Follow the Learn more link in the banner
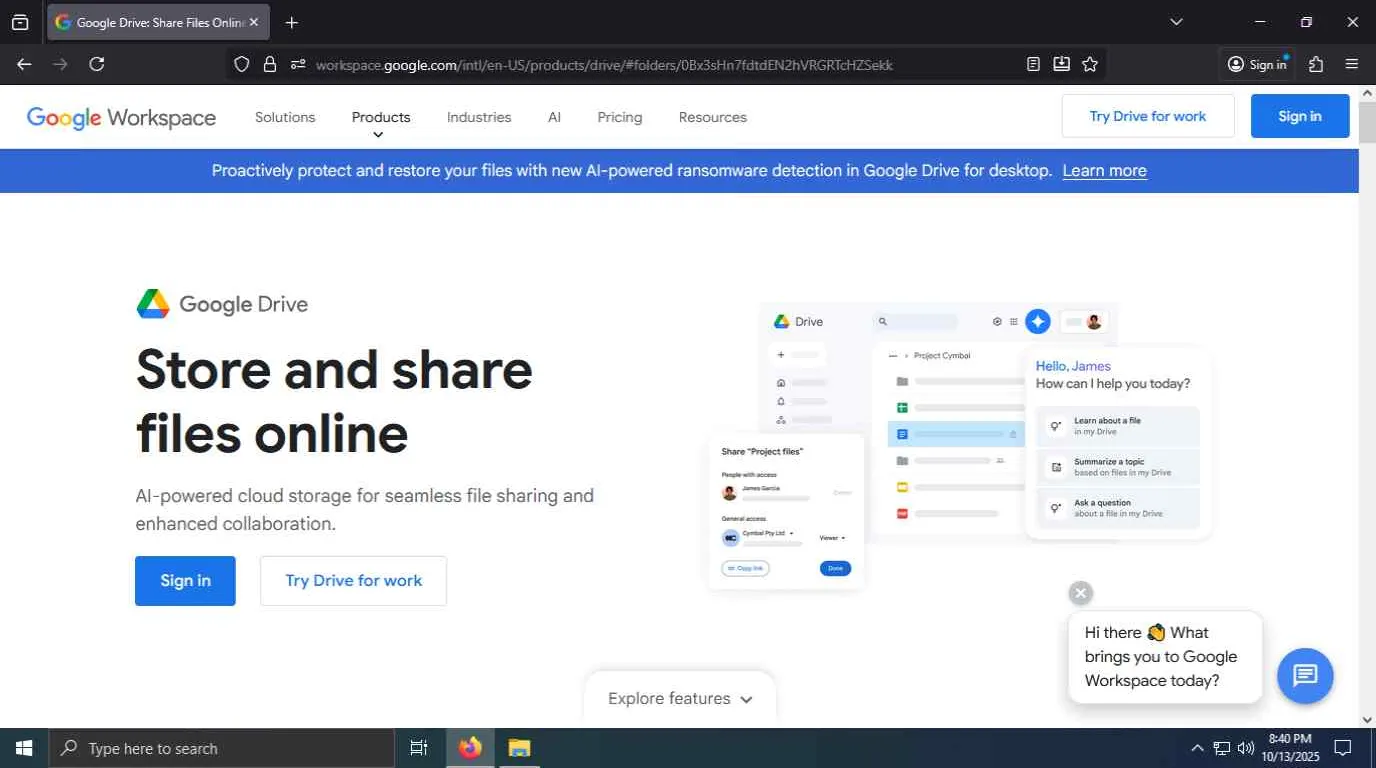 click(x=1104, y=171)
